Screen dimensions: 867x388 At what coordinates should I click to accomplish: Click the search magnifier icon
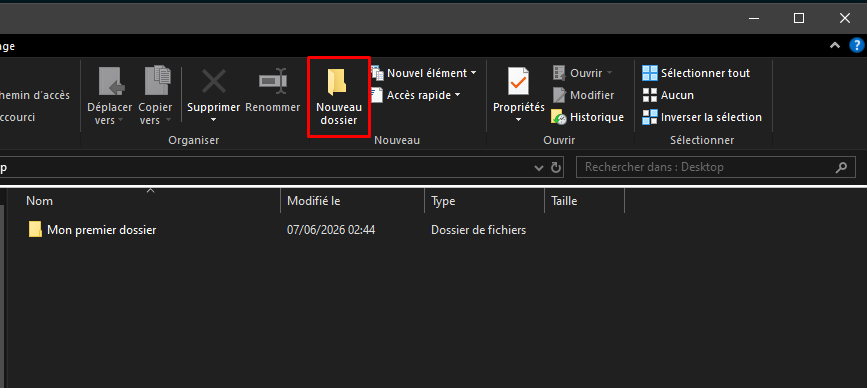[x=842, y=167]
